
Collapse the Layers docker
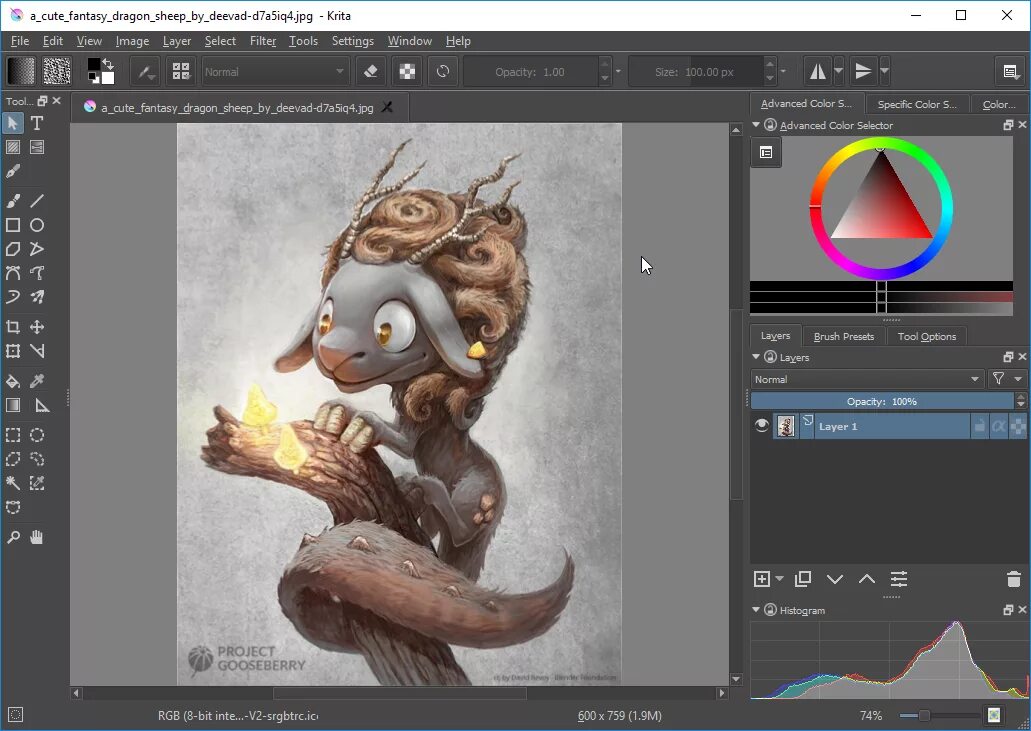(756, 356)
